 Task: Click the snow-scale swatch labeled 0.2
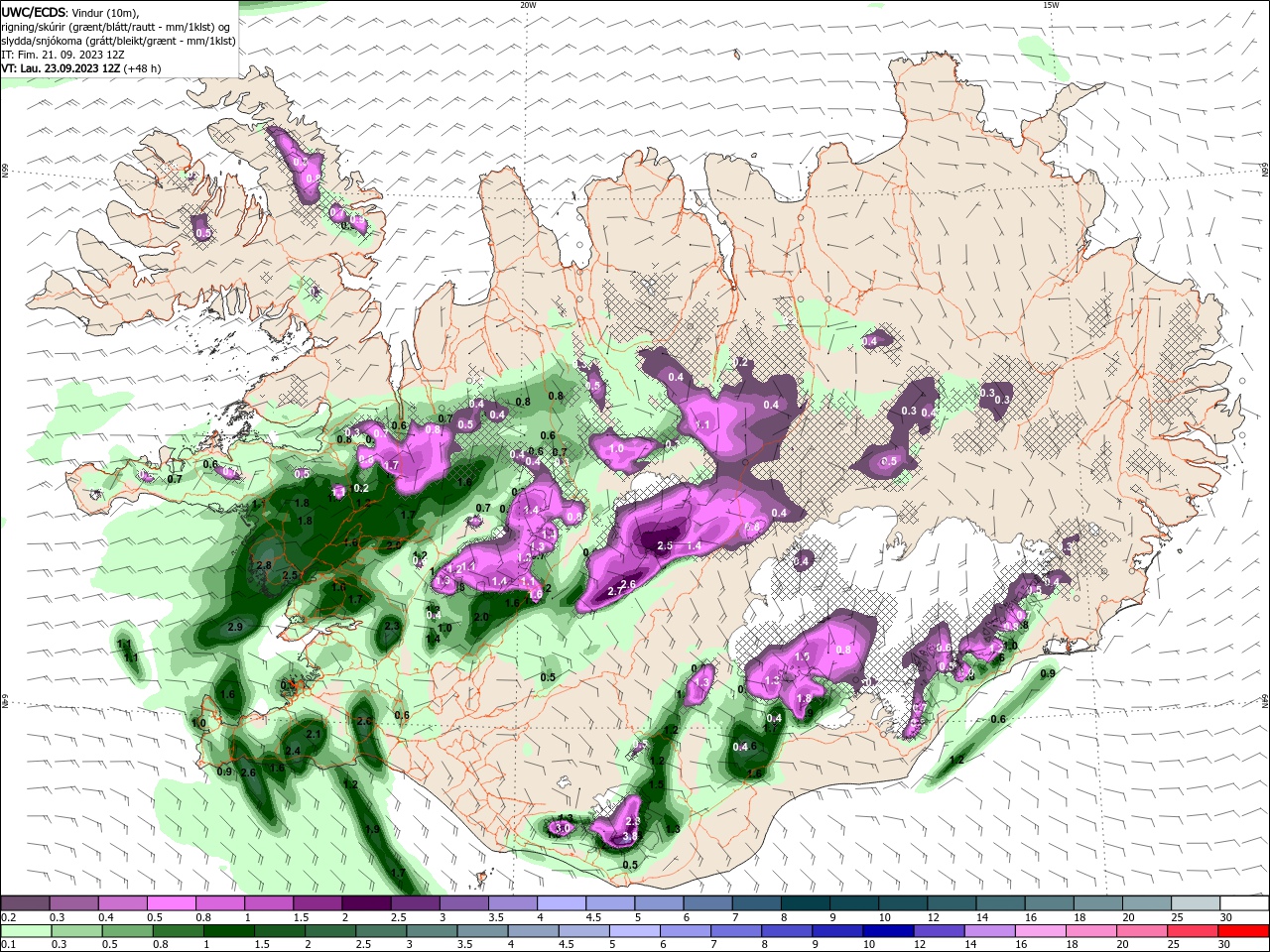25,902
